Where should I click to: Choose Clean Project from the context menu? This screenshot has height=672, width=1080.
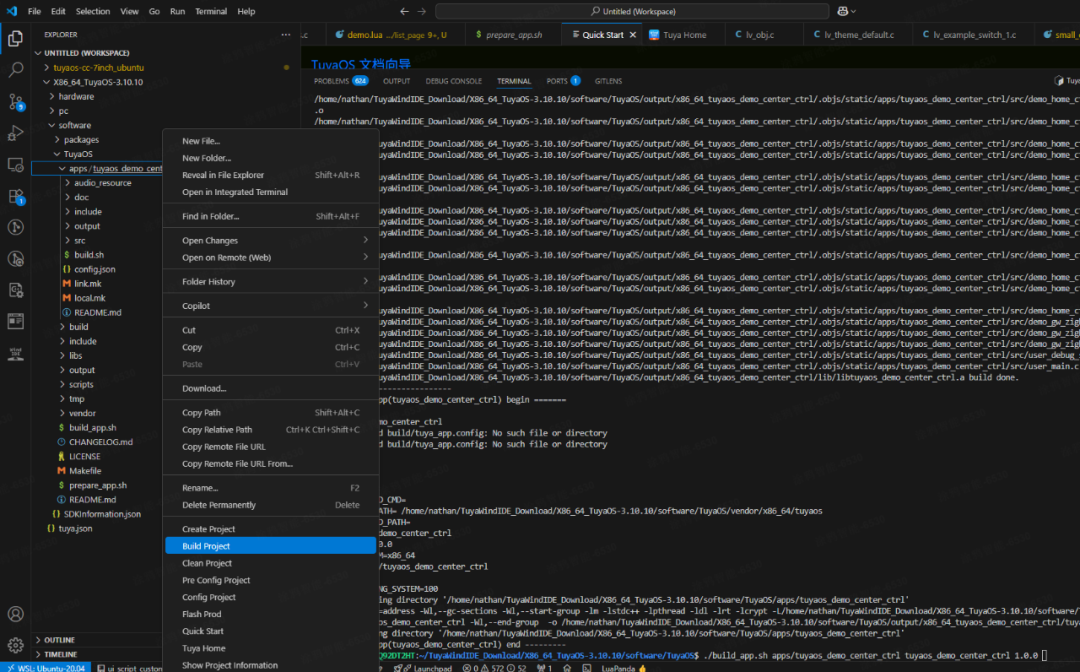click(271, 563)
